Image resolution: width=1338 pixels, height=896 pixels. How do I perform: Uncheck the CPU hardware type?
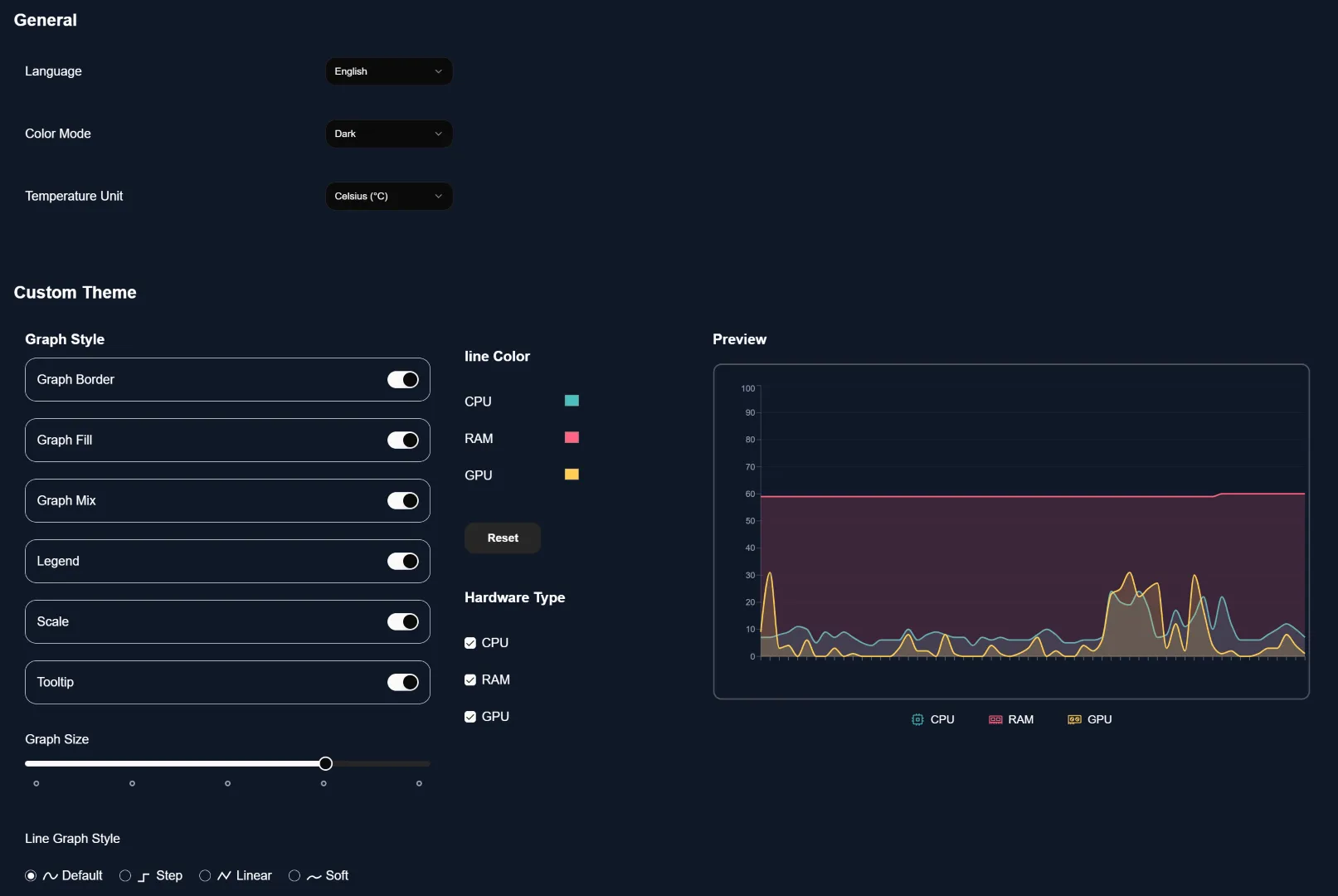point(470,642)
